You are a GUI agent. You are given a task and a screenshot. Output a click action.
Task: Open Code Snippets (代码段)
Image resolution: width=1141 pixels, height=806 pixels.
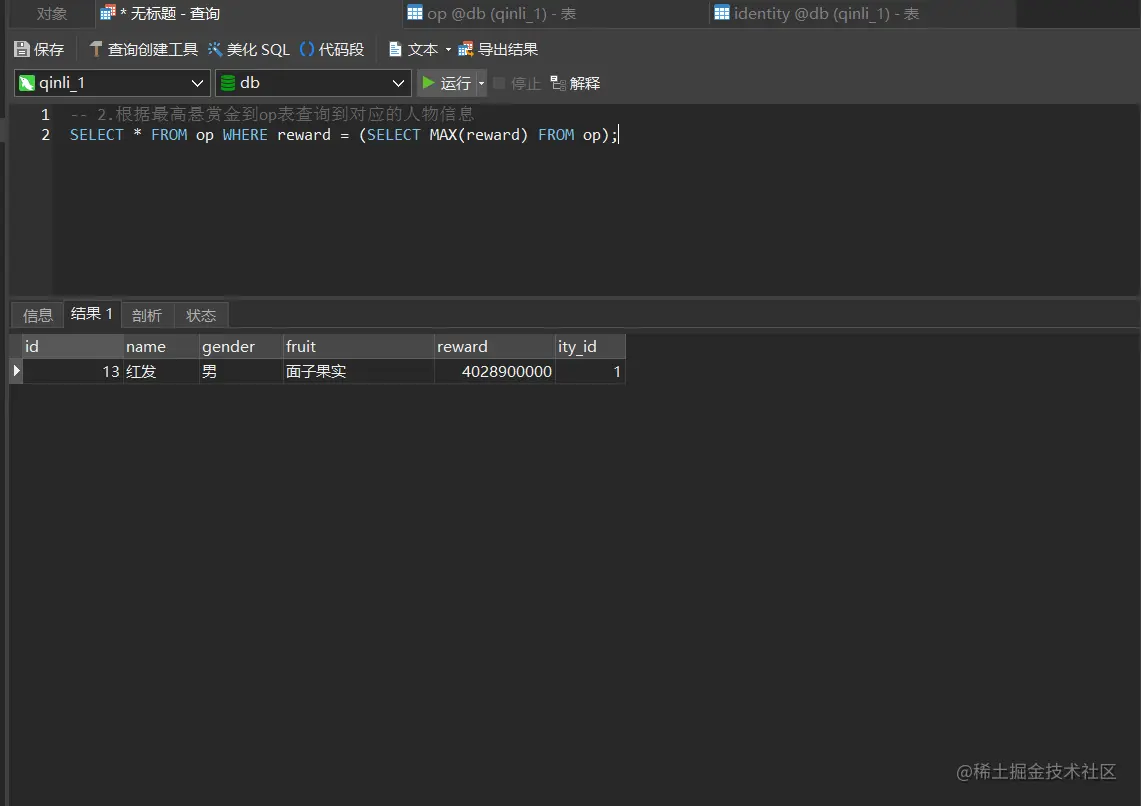coord(332,49)
